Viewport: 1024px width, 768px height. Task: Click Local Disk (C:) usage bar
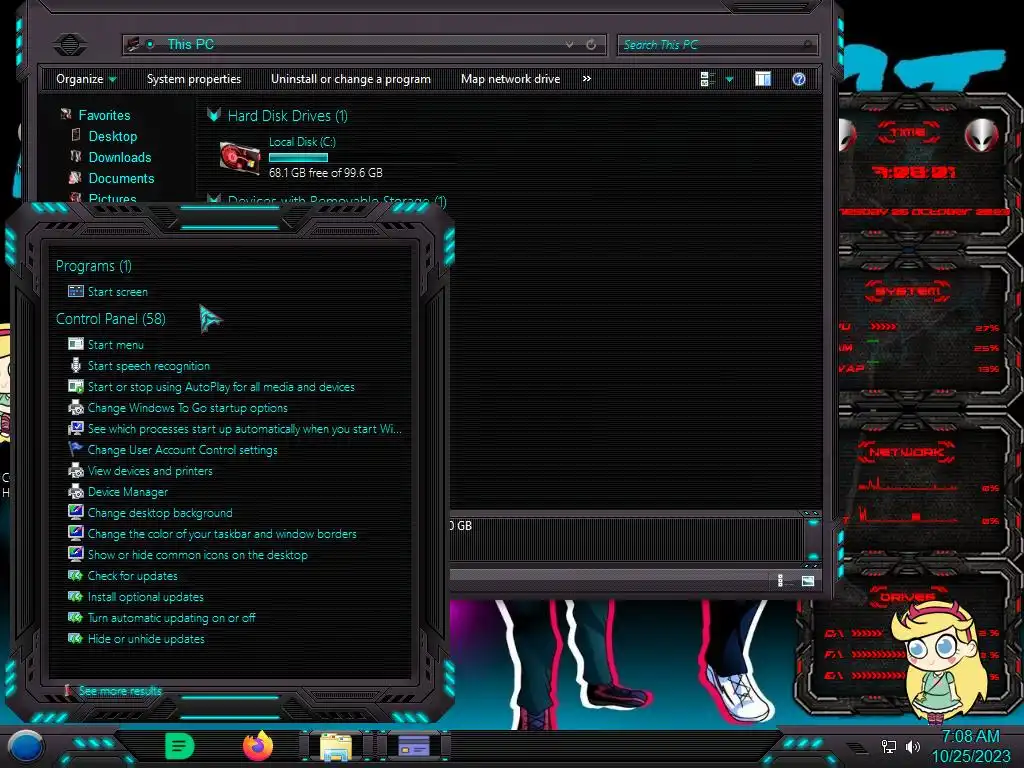coord(298,157)
